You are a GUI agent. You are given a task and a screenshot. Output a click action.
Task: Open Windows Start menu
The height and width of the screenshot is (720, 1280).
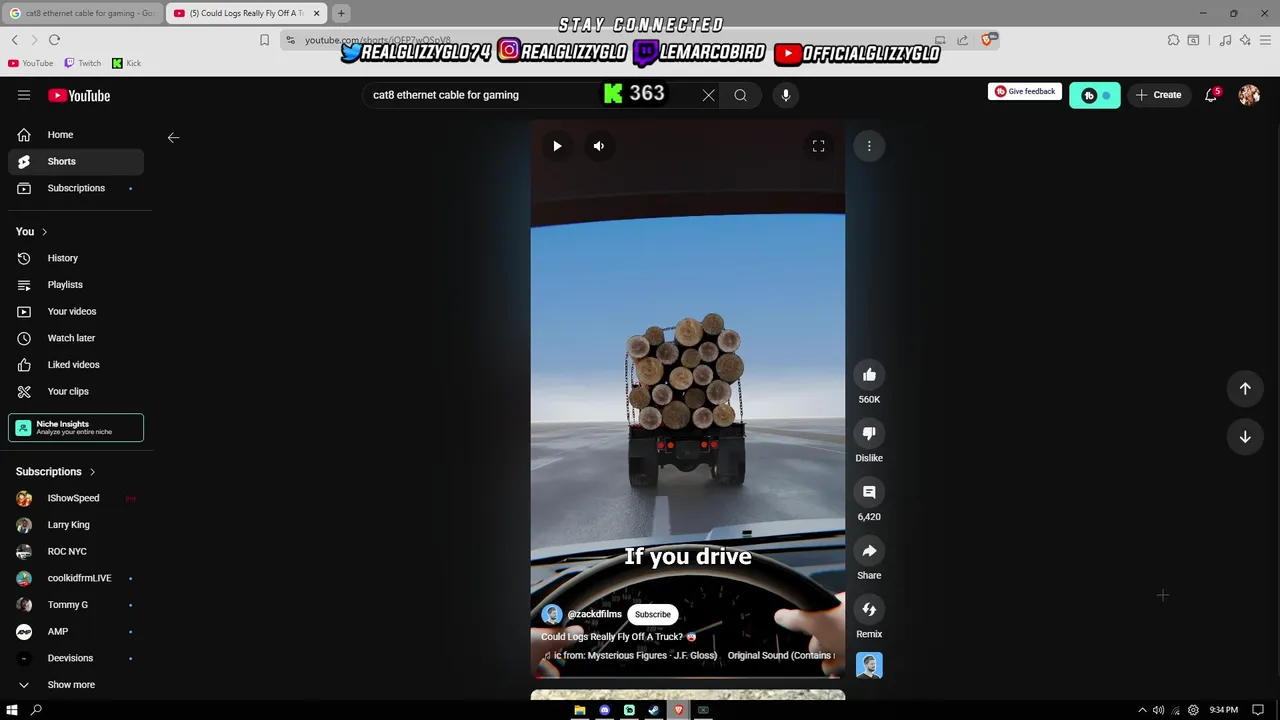[12, 710]
